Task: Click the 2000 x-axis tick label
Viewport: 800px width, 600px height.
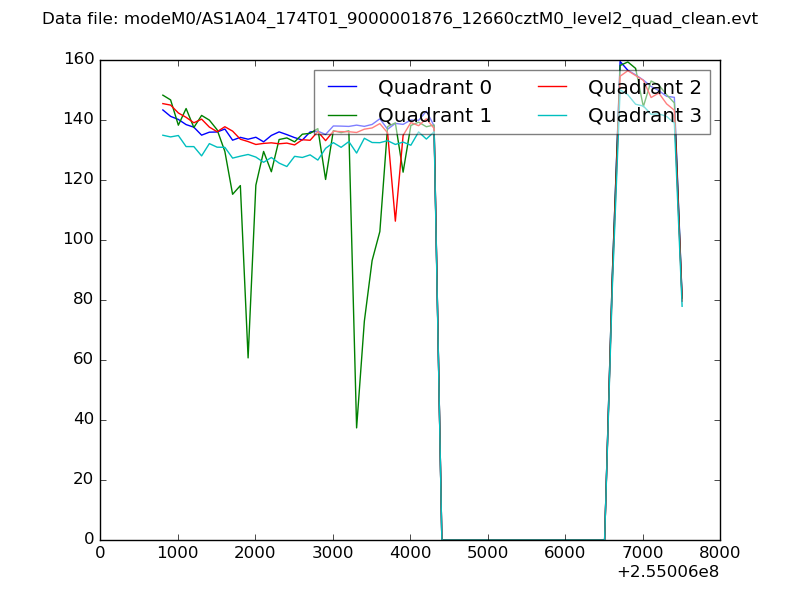Action: 255,551
